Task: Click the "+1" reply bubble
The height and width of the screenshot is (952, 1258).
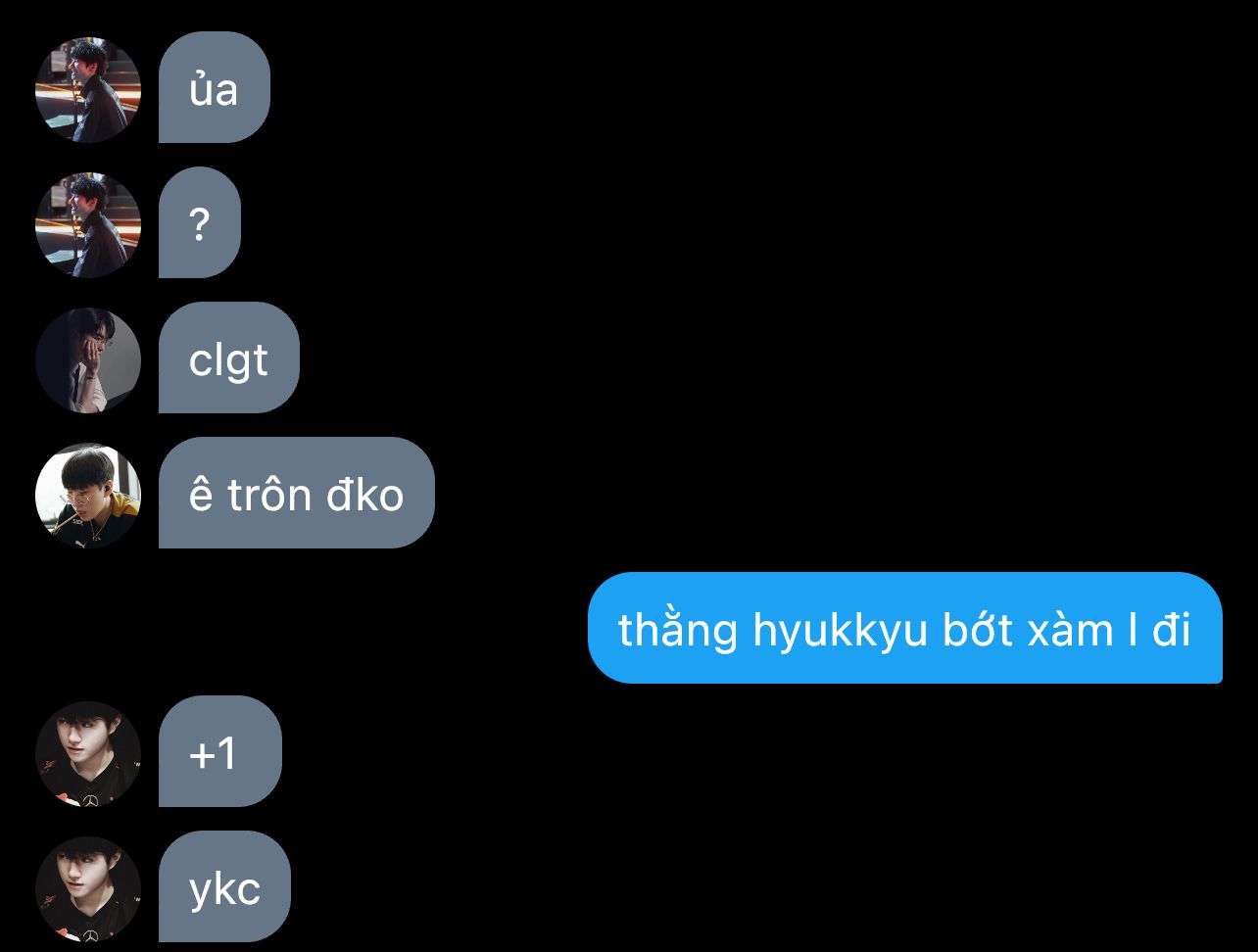Action: coord(220,751)
